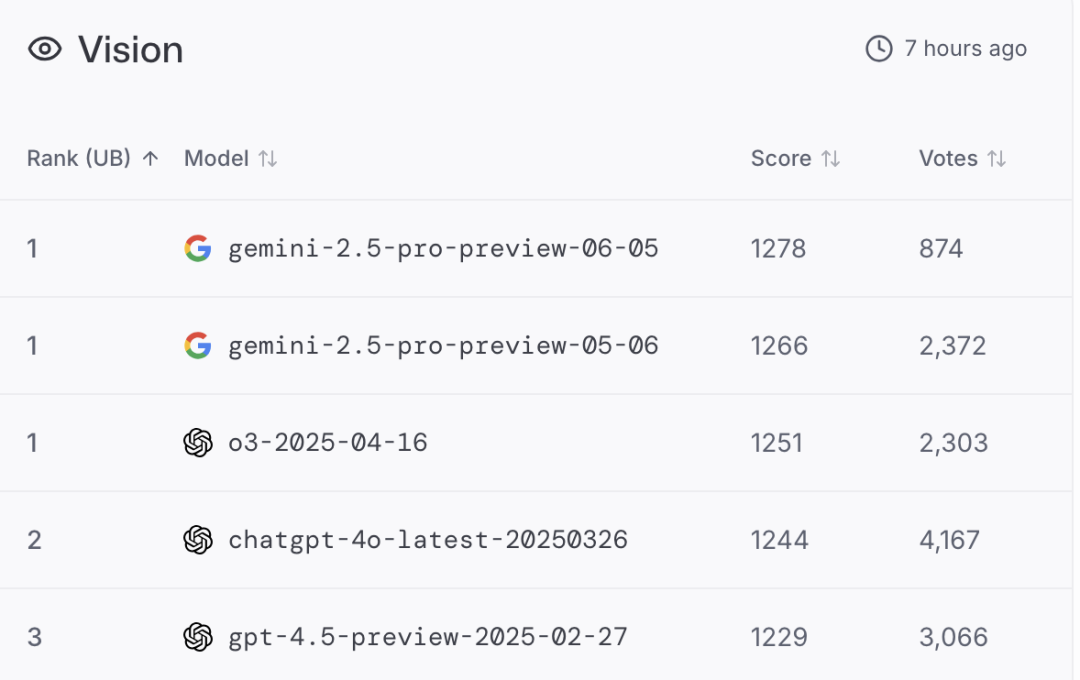Open the gpt-4.5-preview-2025-02-27 model entry

point(428,637)
